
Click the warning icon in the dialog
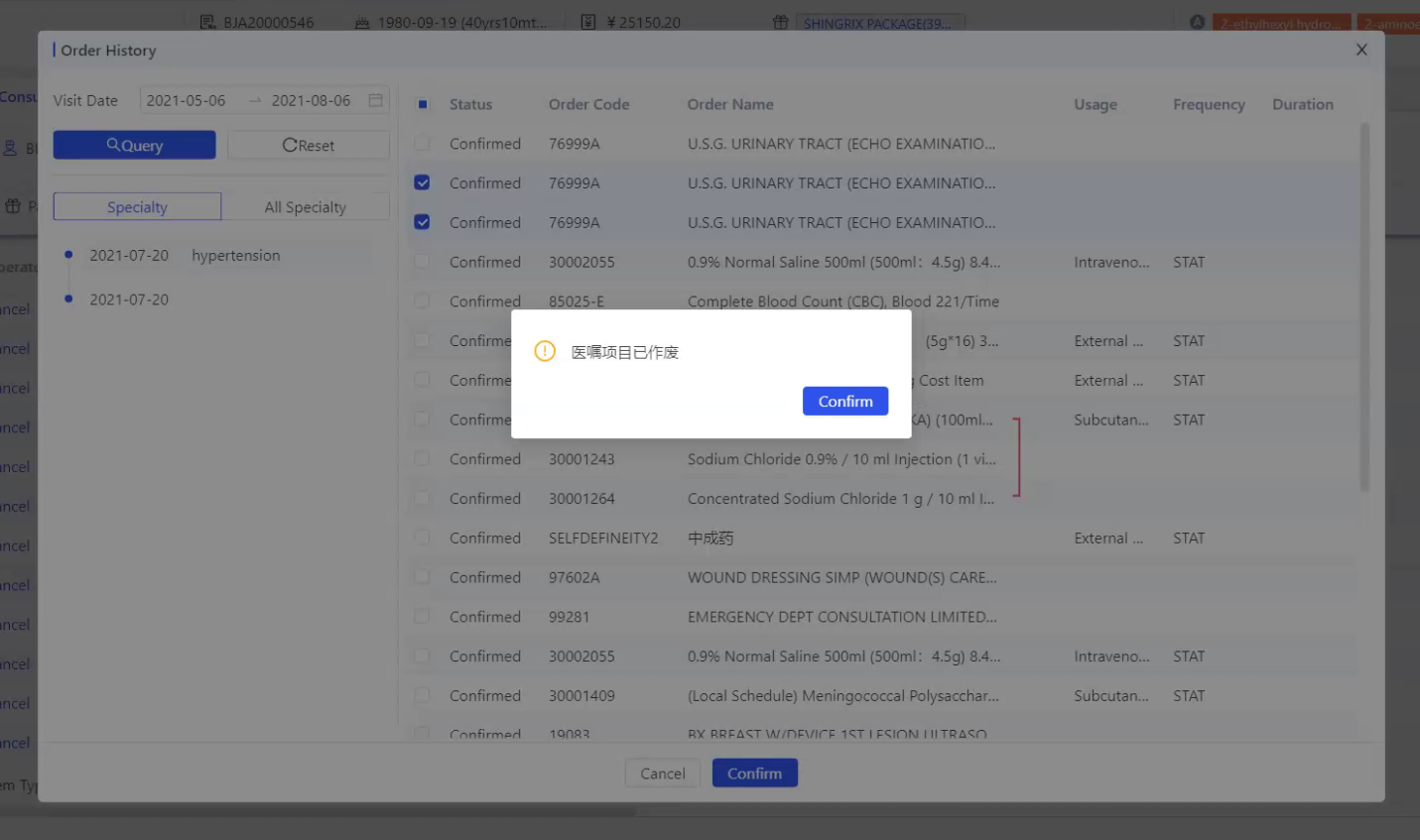point(544,350)
